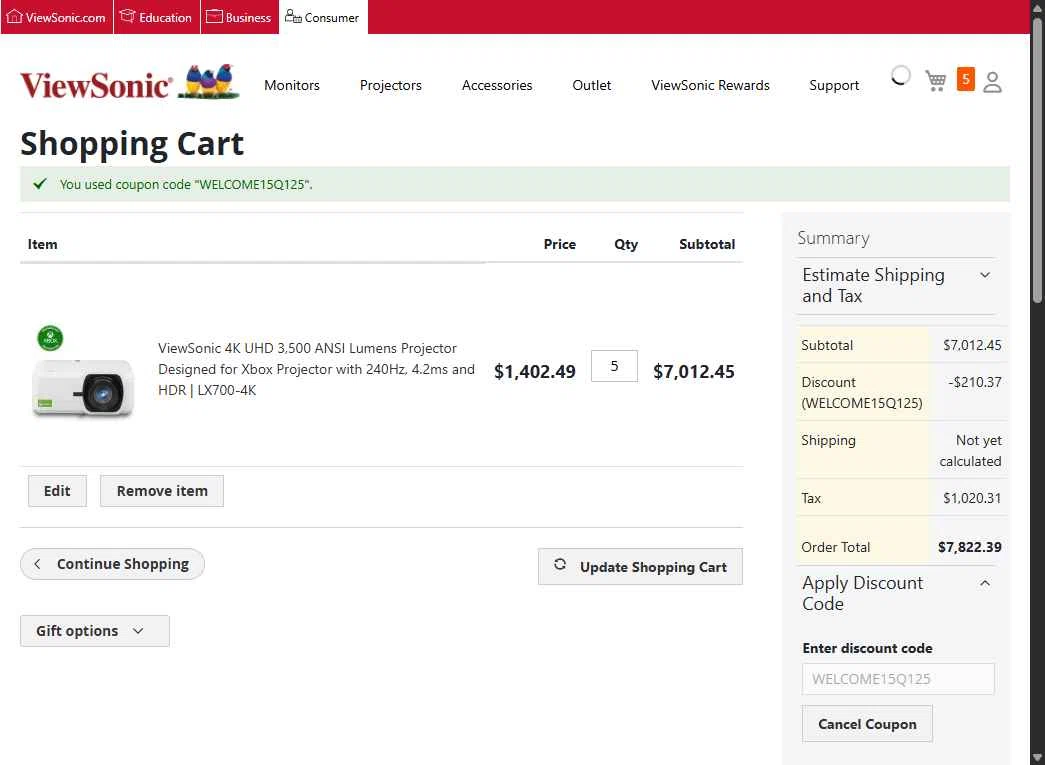Switch to the ViewSonic.com tab
1045x765 pixels.
[x=57, y=17]
